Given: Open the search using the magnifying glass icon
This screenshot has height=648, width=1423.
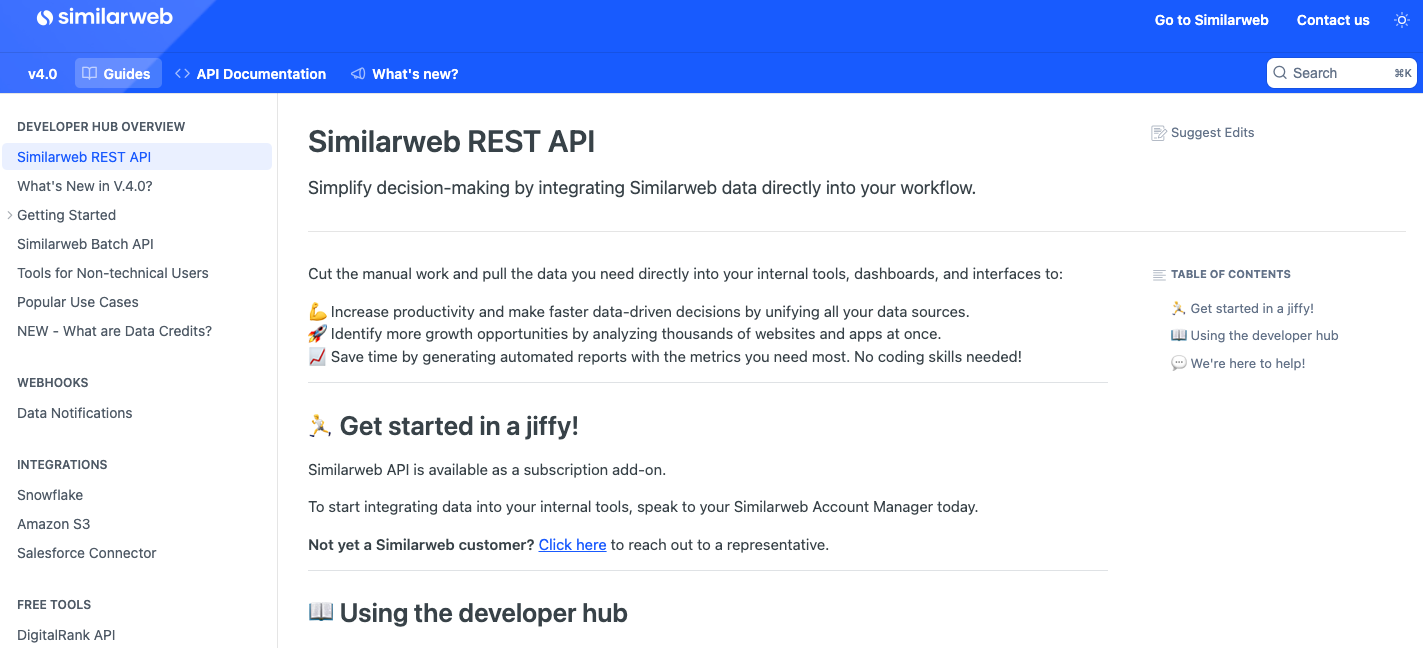Looking at the screenshot, I should 1280,73.
